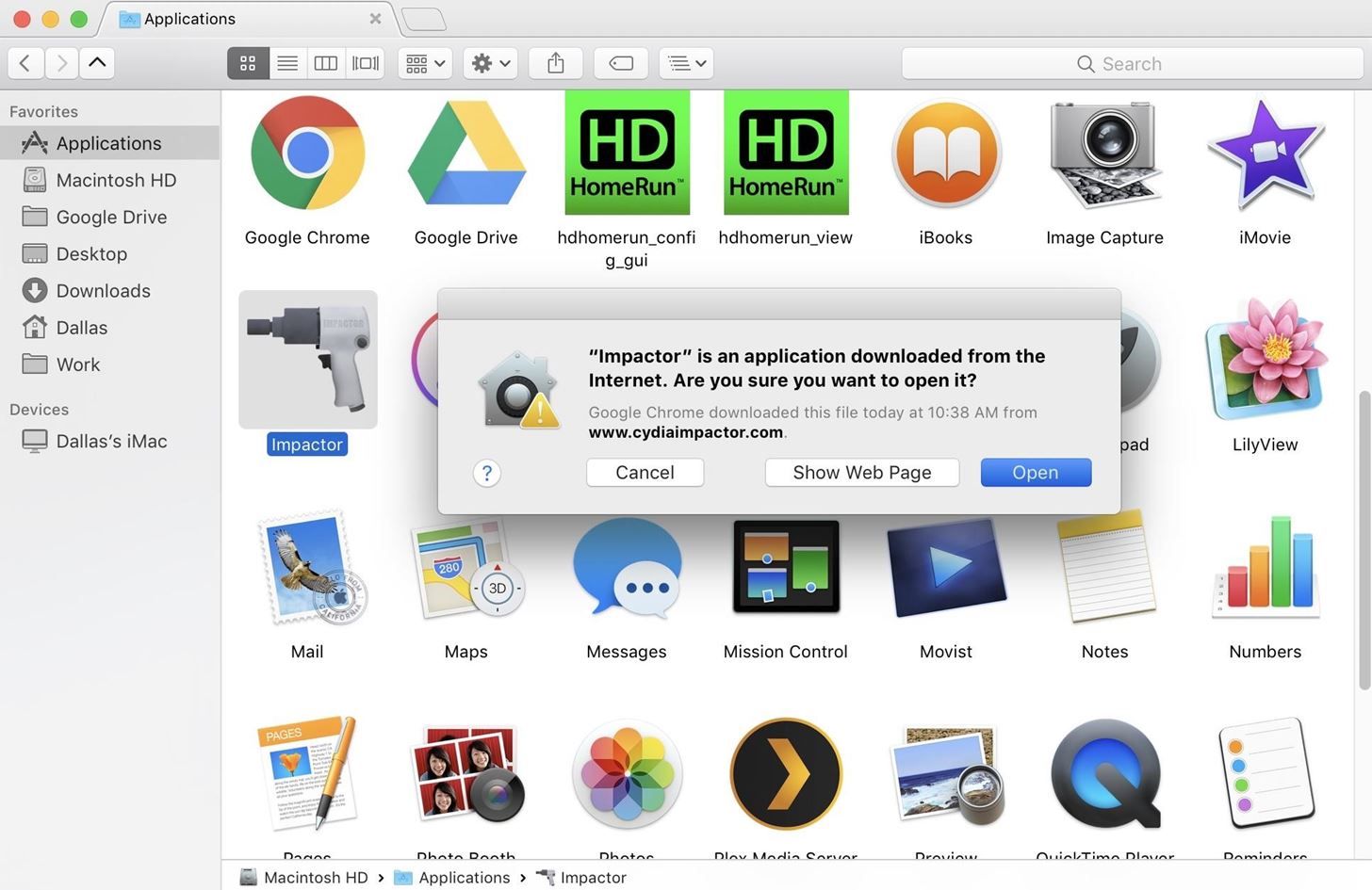Switch to list view mode
Screen dimensions: 1372x890
click(287, 63)
